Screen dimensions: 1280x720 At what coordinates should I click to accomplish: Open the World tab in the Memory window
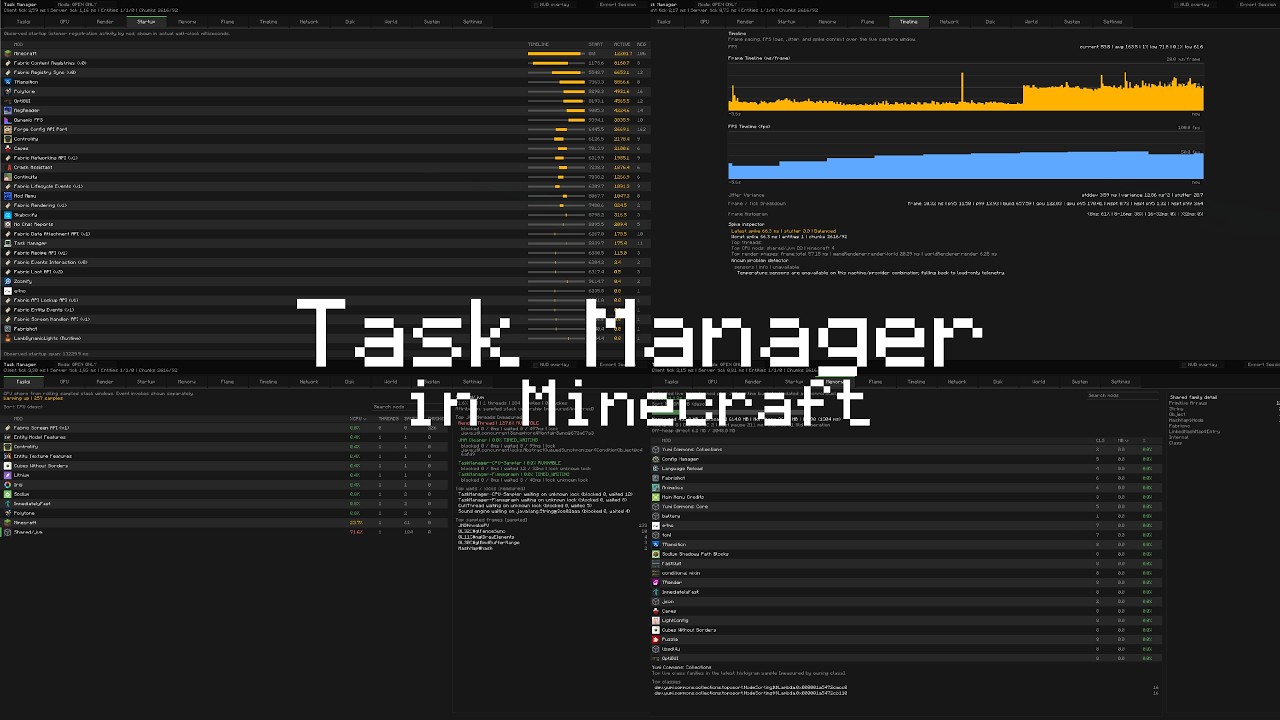click(x=1038, y=382)
